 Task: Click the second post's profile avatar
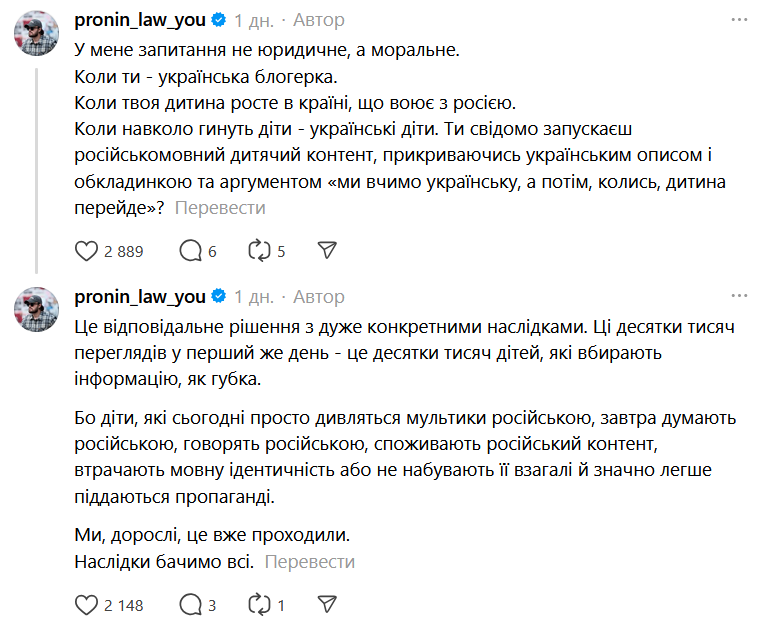coord(36,311)
